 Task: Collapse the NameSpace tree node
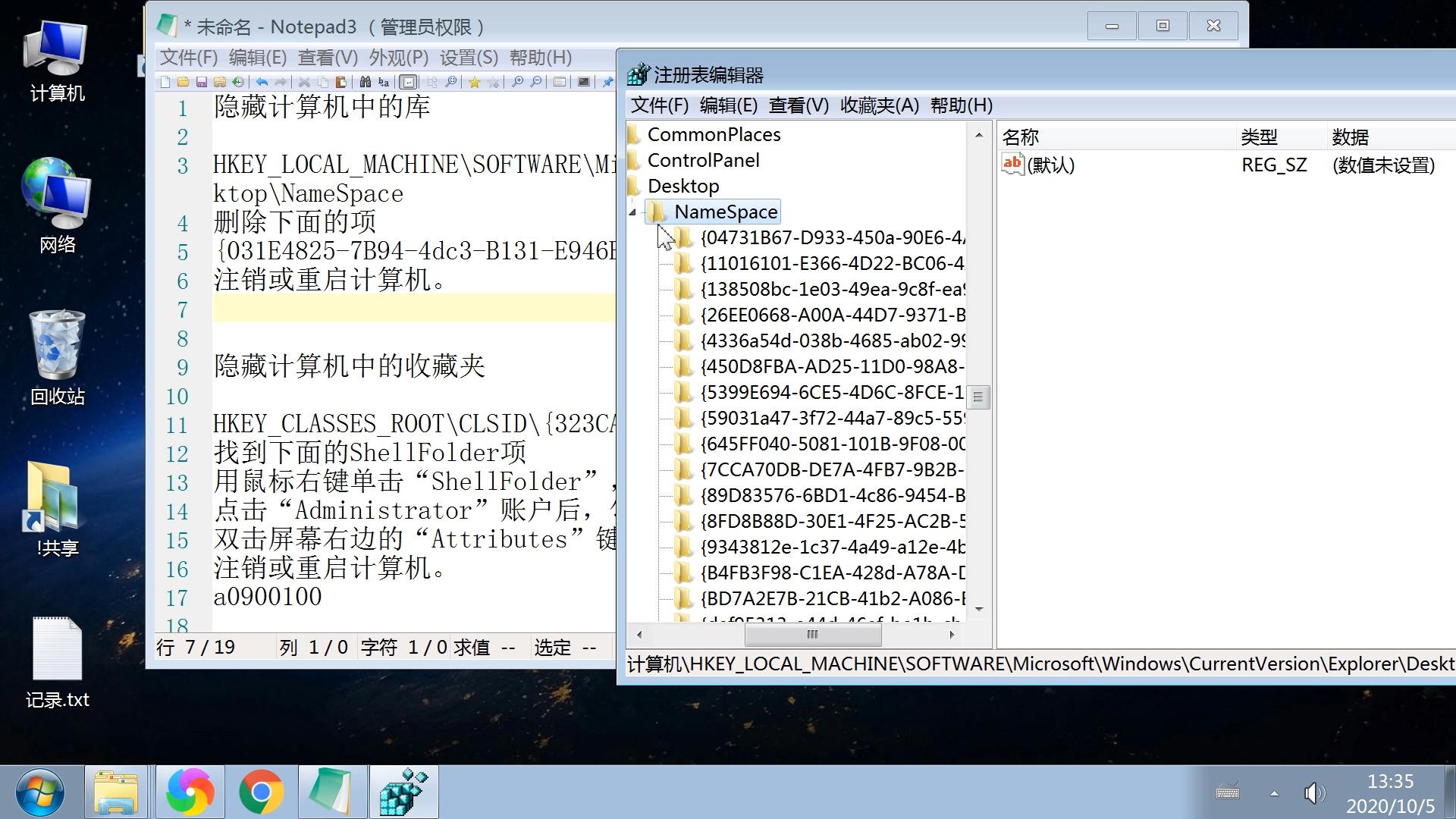pyautogui.click(x=632, y=212)
